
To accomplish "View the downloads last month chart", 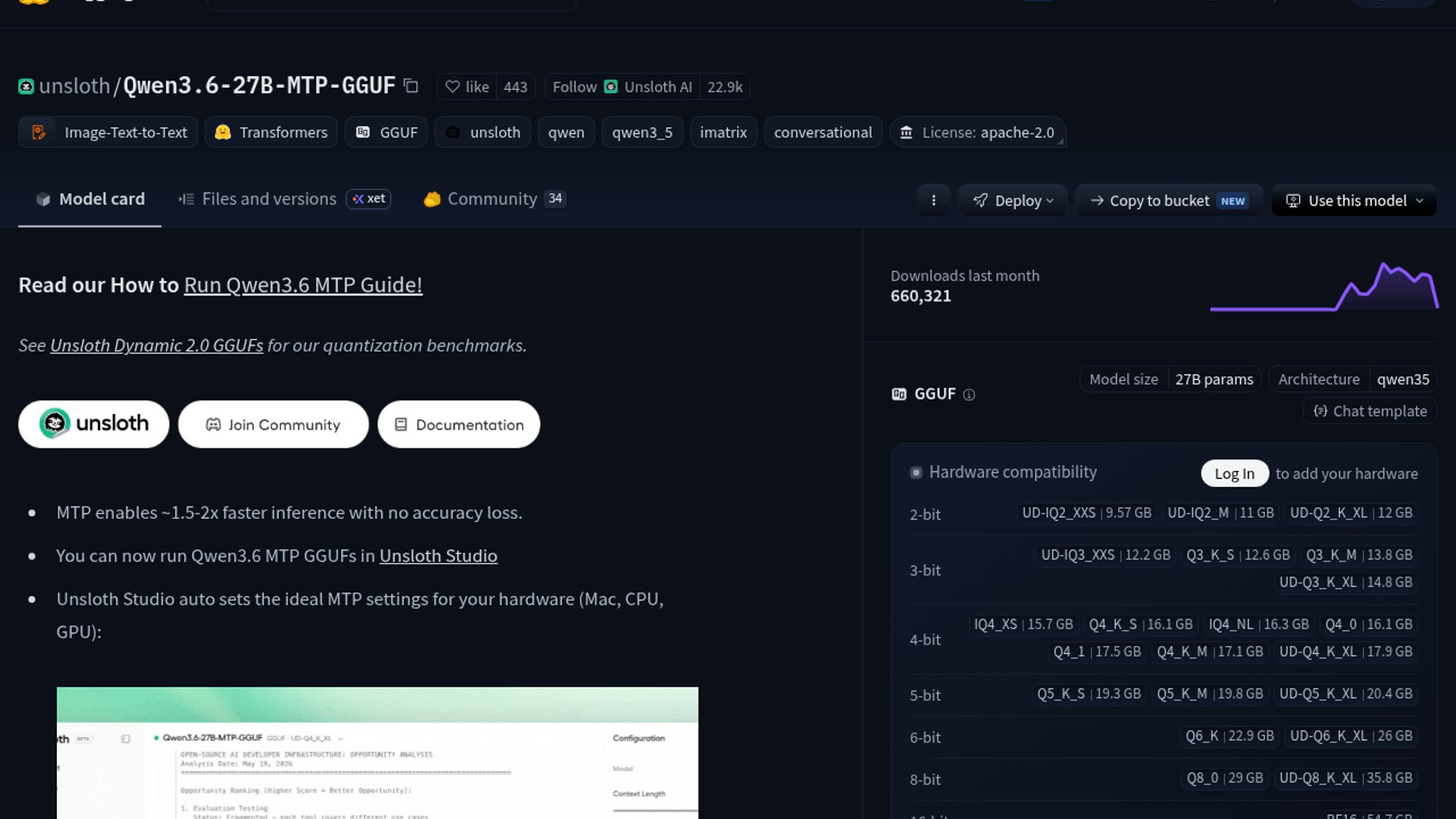I will coord(1324,287).
